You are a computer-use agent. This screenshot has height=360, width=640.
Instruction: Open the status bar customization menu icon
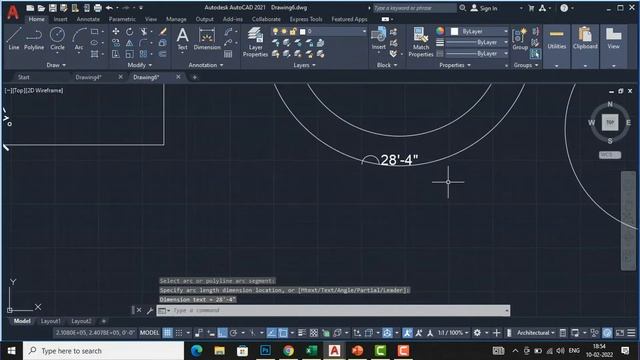pos(631,333)
